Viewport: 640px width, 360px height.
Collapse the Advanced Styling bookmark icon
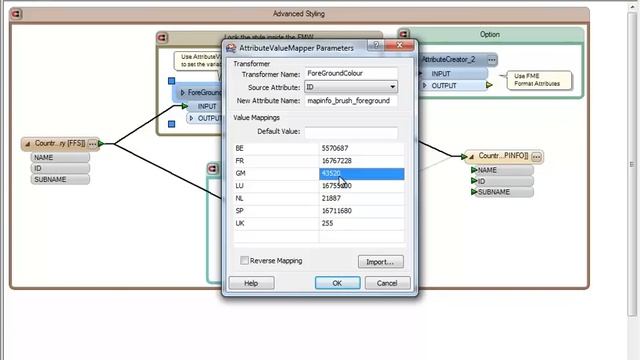pyautogui.click(x=16, y=14)
